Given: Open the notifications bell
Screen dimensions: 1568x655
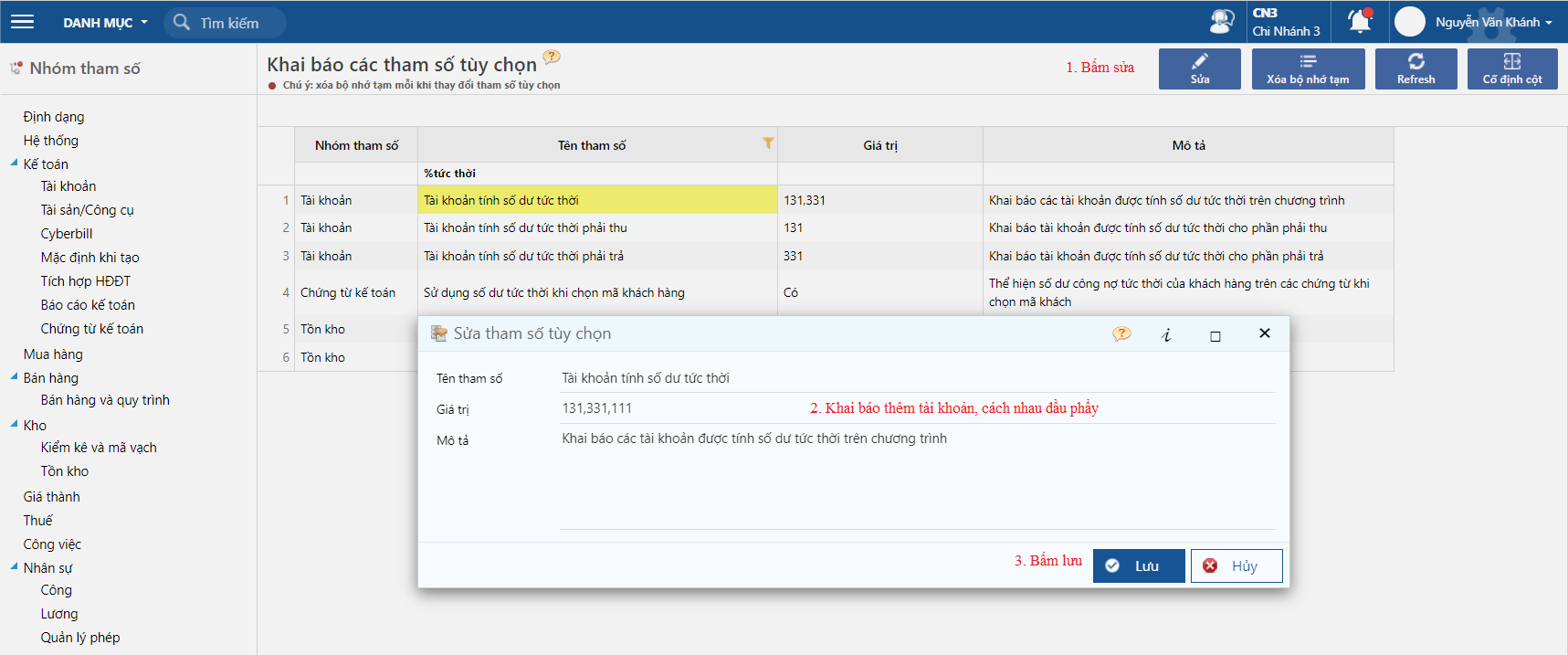Looking at the screenshot, I should point(1360,21).
